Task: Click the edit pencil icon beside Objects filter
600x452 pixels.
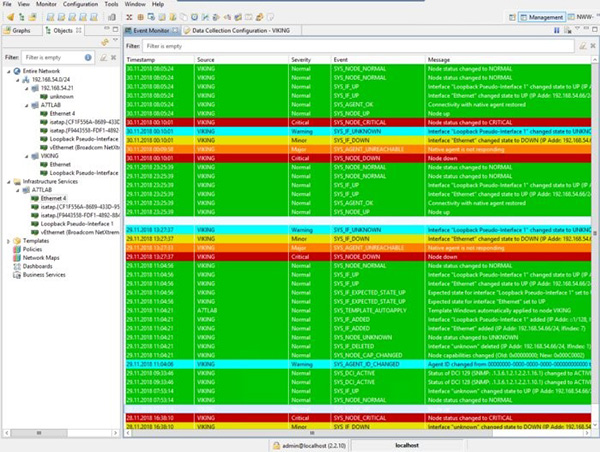Action: coord(103,57)
